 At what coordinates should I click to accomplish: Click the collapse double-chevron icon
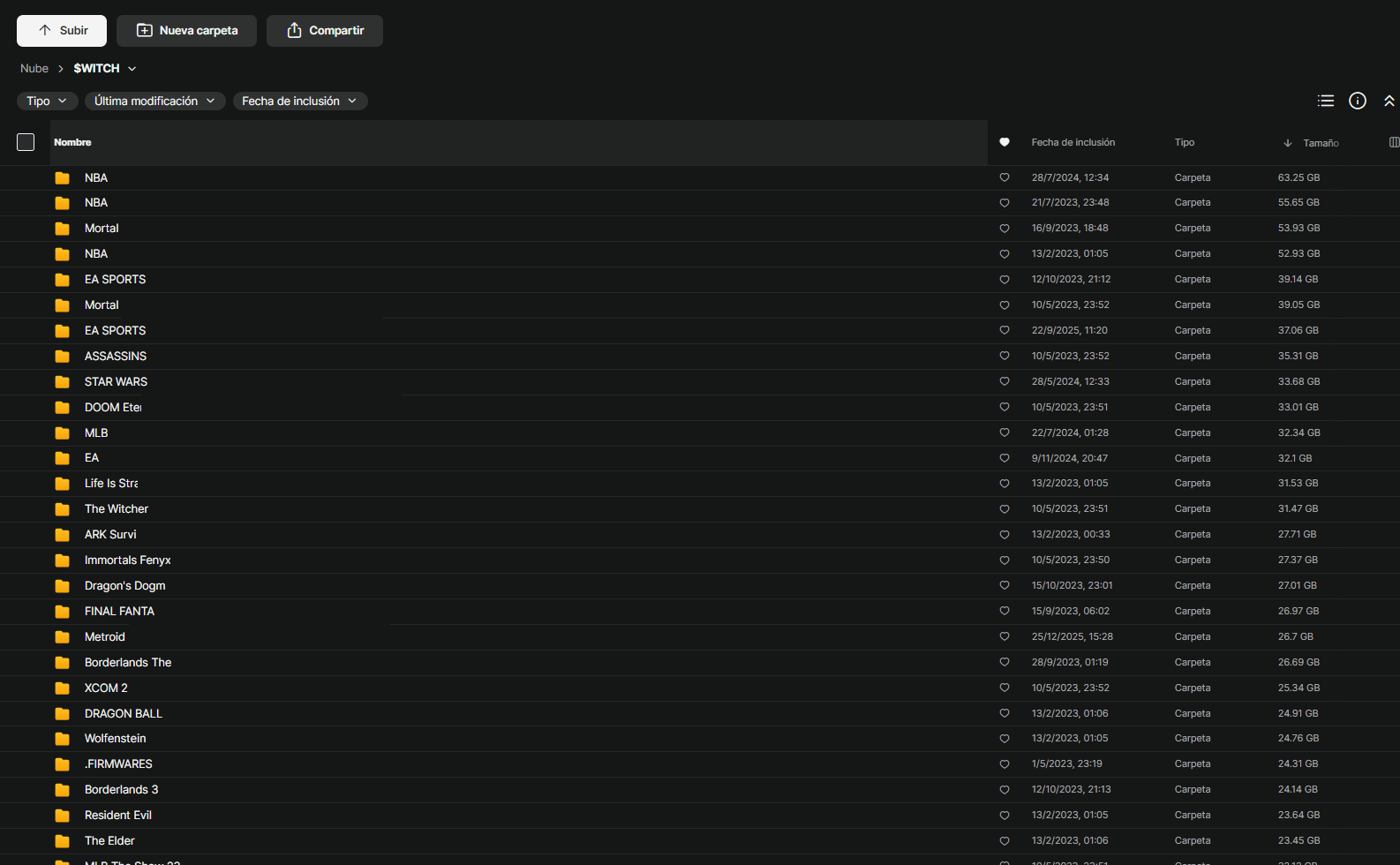pyautogui.click(x=1389, y=101)
